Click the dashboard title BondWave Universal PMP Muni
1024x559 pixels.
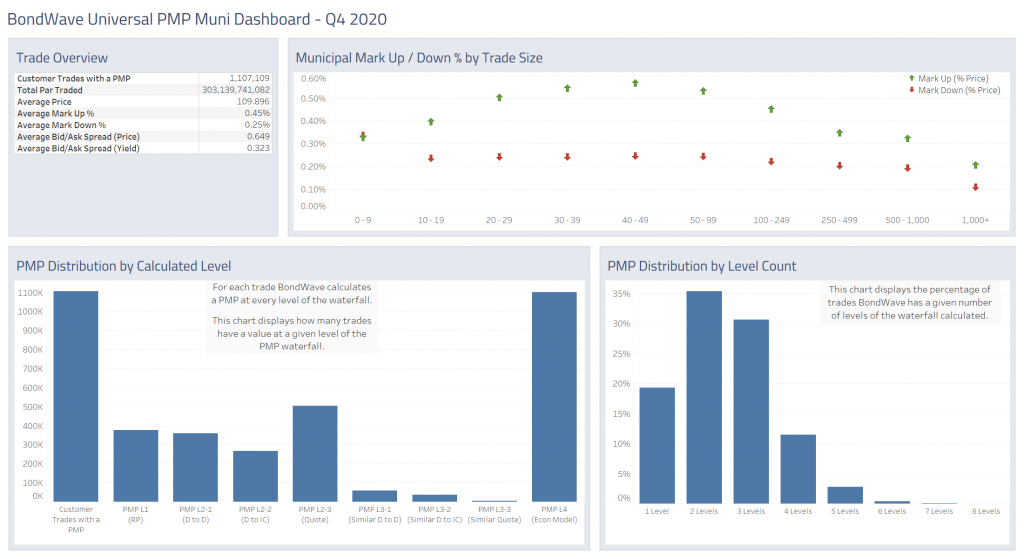click(x=197, y=19)
